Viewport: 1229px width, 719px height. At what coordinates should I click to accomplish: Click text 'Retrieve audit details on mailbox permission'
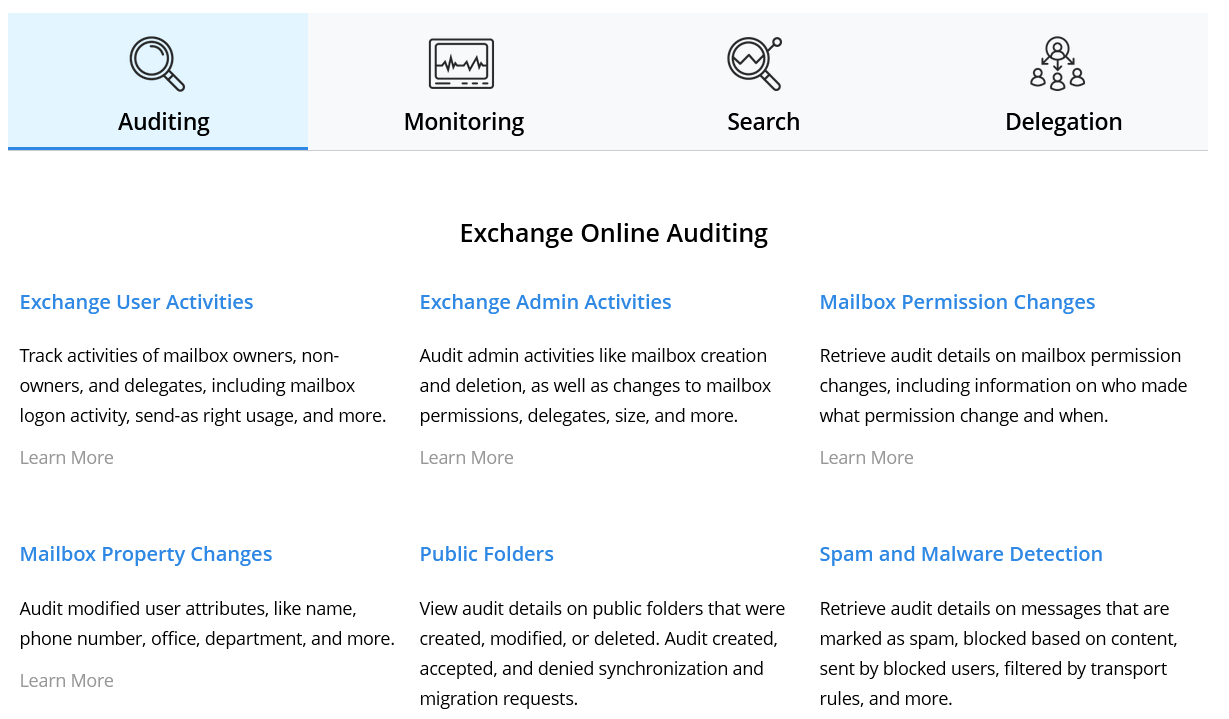coord(1000,356)
